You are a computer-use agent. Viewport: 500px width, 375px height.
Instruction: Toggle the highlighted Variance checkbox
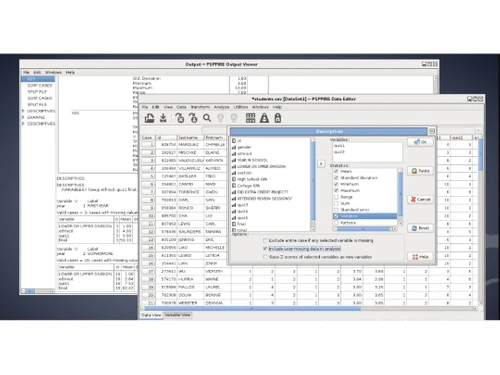click(336, 216)
